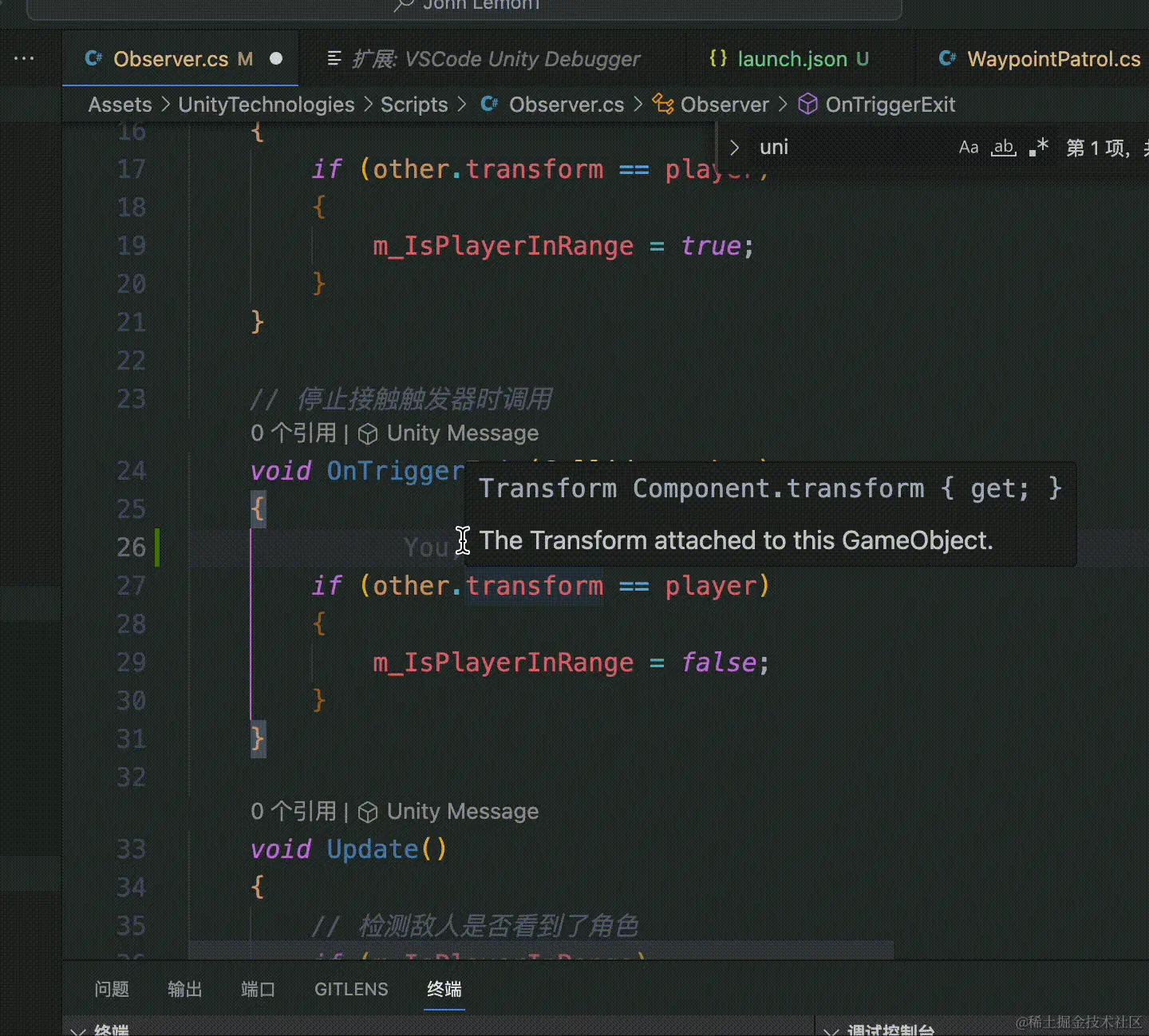Click the C# file icon in the breadcrumb
Image resolution: width=1149 pixels, height=1036 pixels.
490,105
